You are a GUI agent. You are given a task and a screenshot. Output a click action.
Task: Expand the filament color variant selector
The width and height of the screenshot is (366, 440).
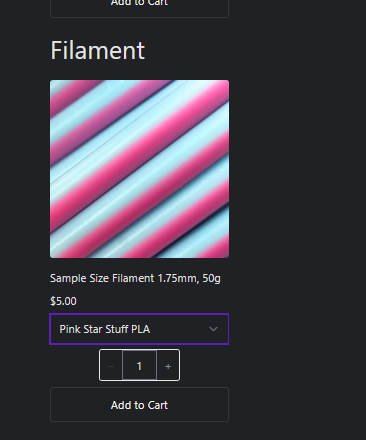coord(139,329)
